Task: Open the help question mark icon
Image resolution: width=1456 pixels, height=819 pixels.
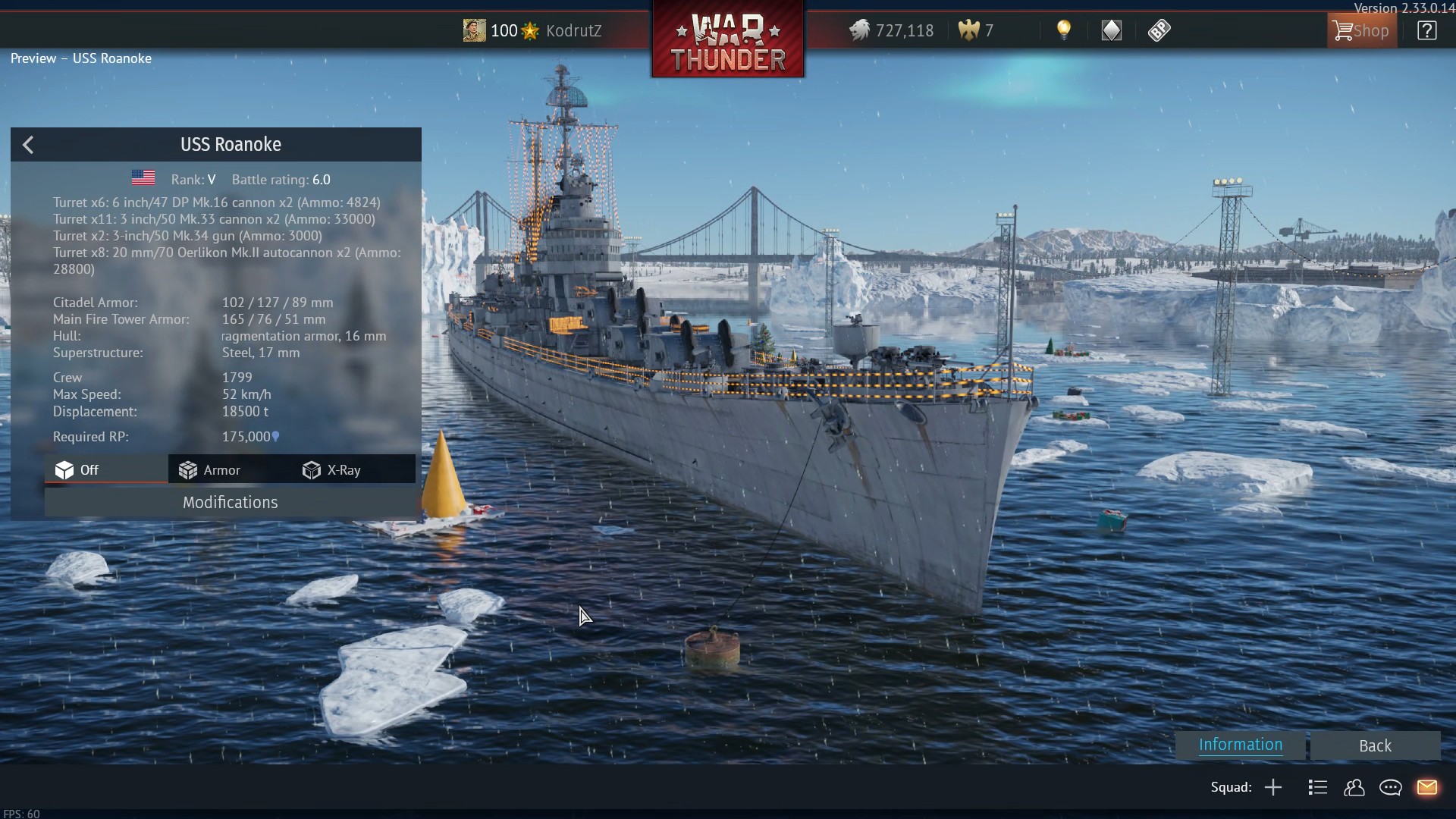Action: point(1426,30)
